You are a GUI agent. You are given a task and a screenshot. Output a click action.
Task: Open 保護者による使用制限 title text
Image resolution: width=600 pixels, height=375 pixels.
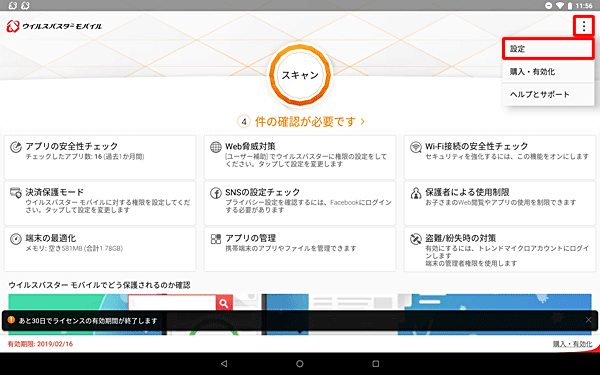coord(467,192)
